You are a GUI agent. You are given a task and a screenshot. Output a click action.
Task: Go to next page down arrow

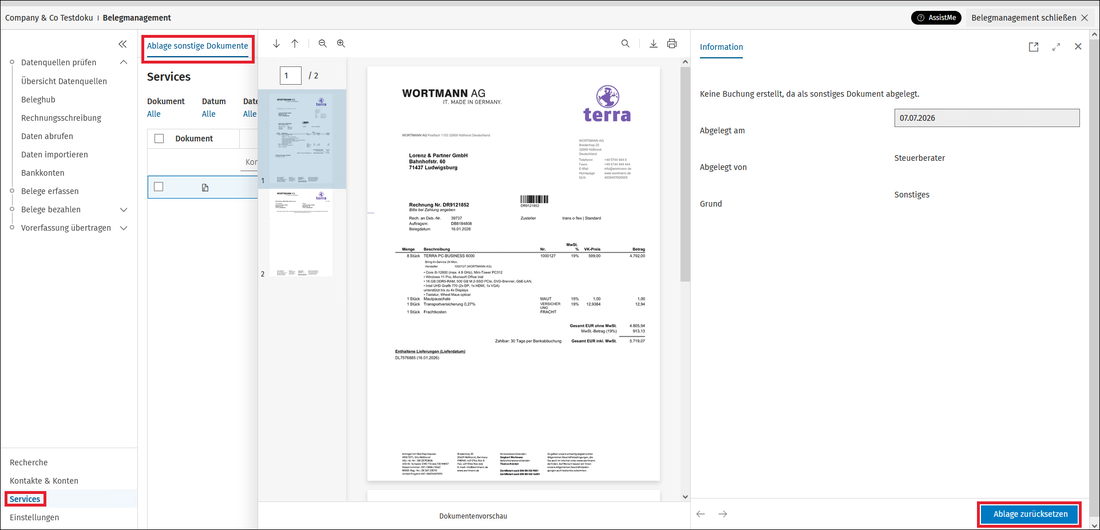pos(276,44)
